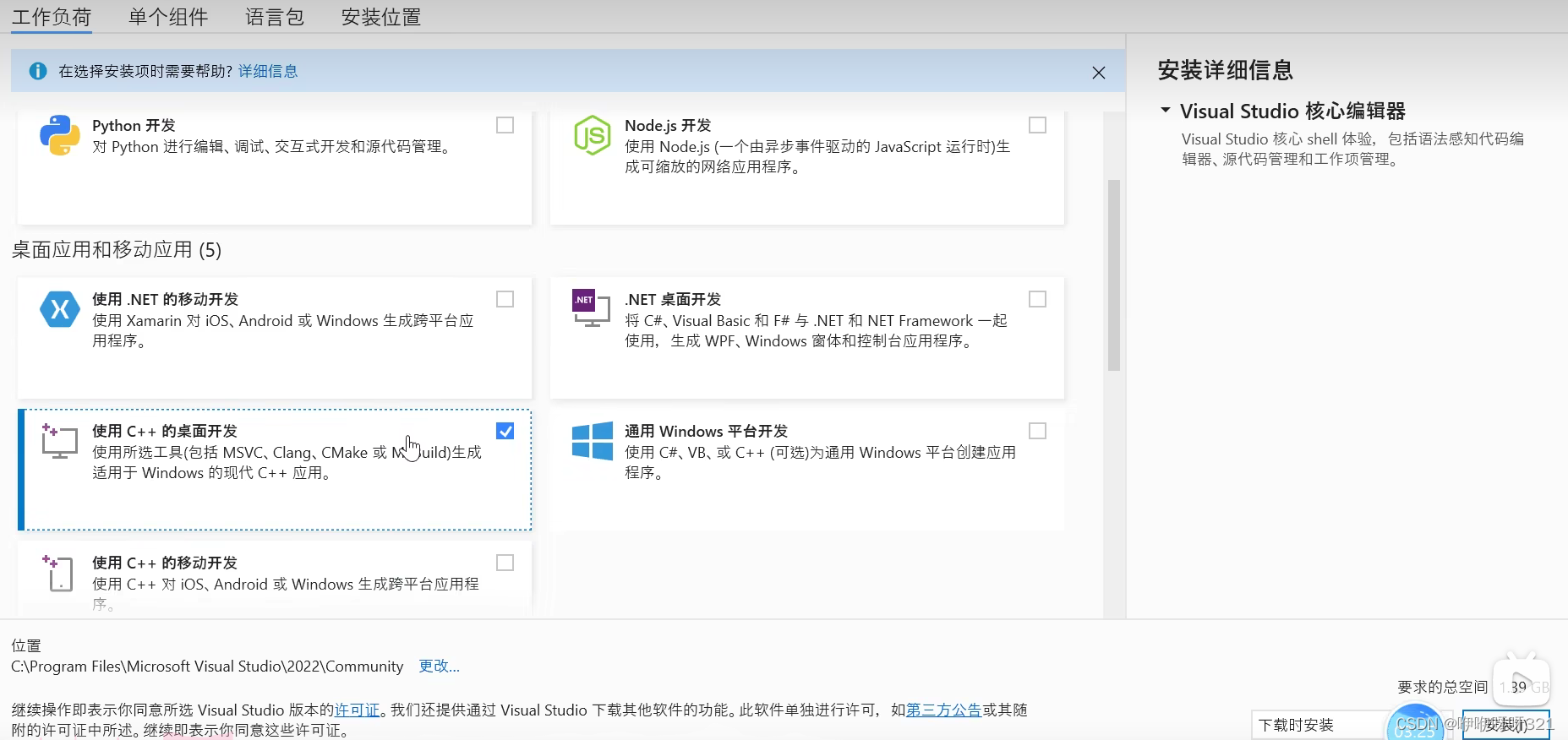Viewport: 1568px width, 740px height.
Task: Open the 安装位置 tab
Action: (x=381, y=17)
